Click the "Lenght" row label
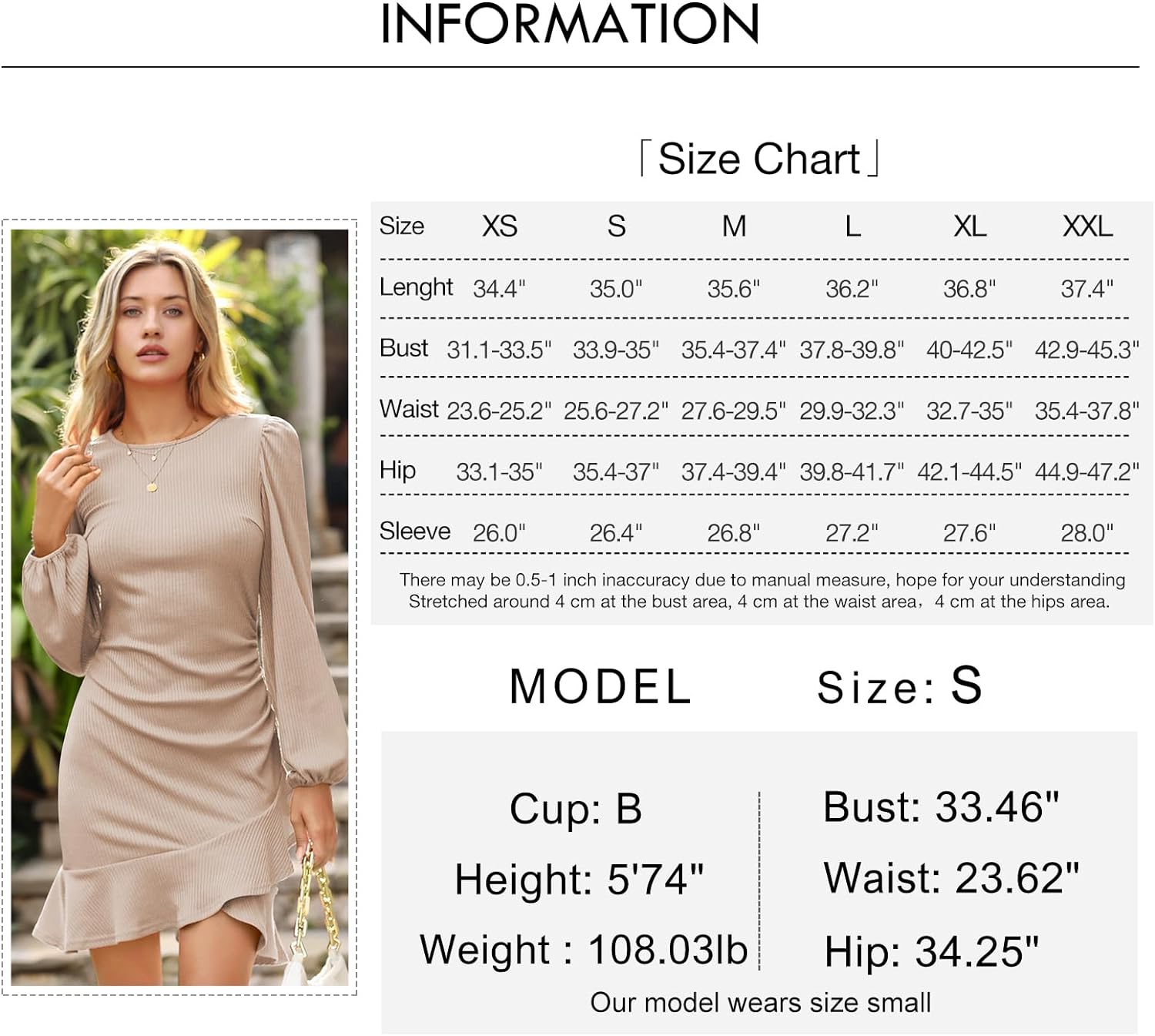Screen dimensions: 1155x1036 click(416, 287)
